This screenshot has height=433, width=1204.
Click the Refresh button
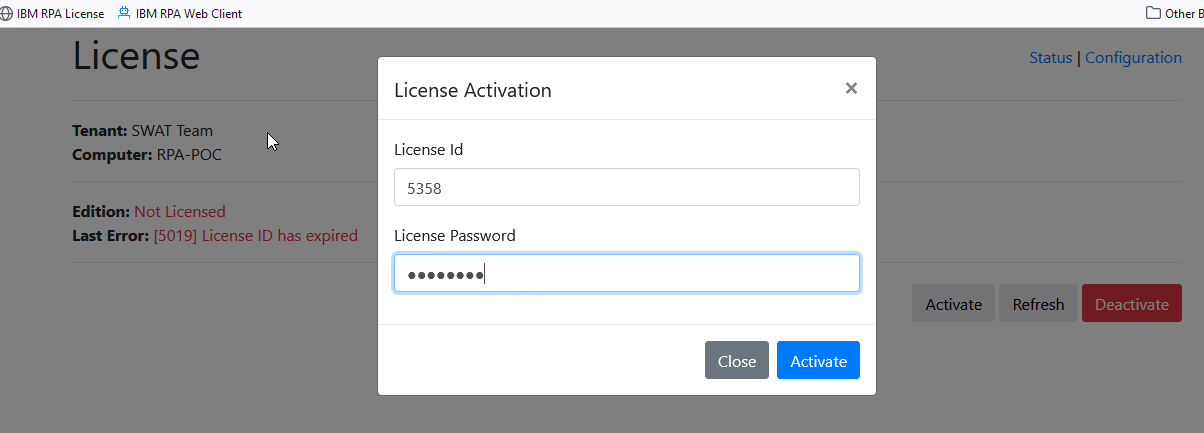click(1038, 304)
